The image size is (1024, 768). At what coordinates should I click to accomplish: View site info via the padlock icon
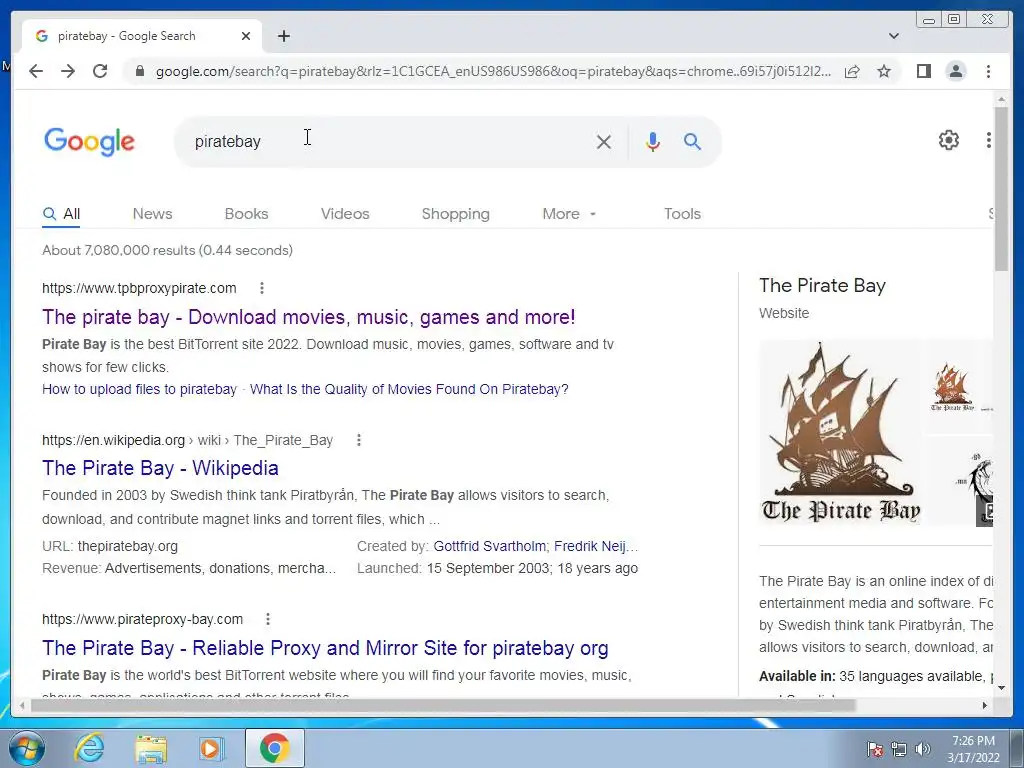click(139, 71)
